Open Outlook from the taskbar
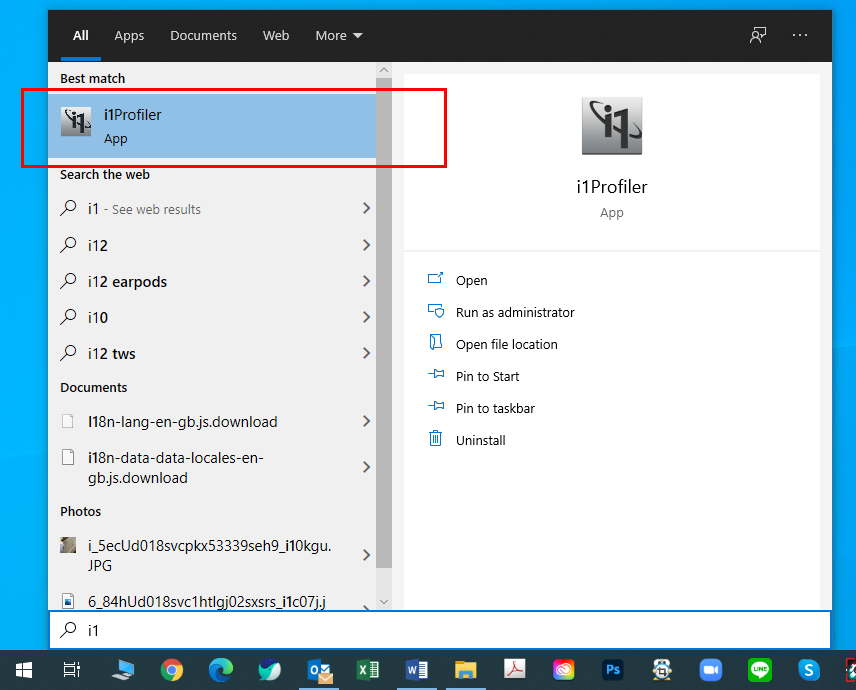Image resolution: width=856 pixels, height=690 pixels. [319, 670]
